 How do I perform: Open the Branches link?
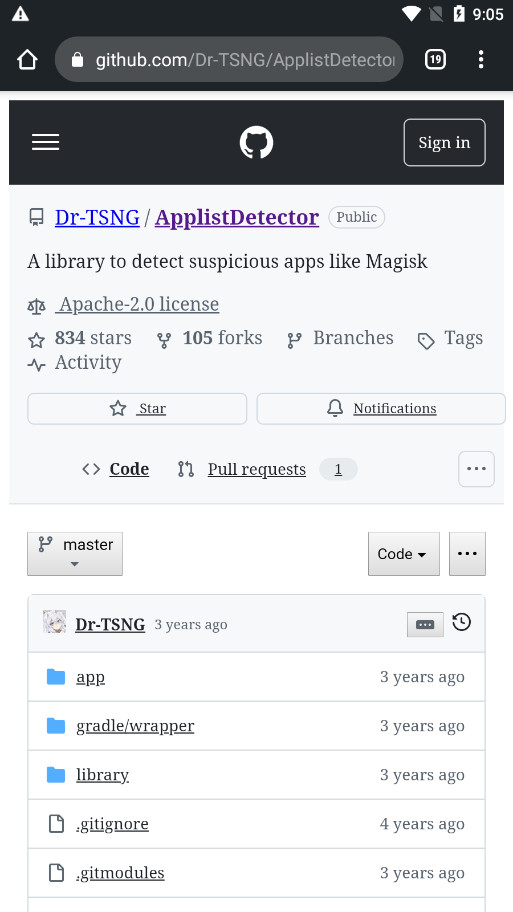tap(353, 338)
